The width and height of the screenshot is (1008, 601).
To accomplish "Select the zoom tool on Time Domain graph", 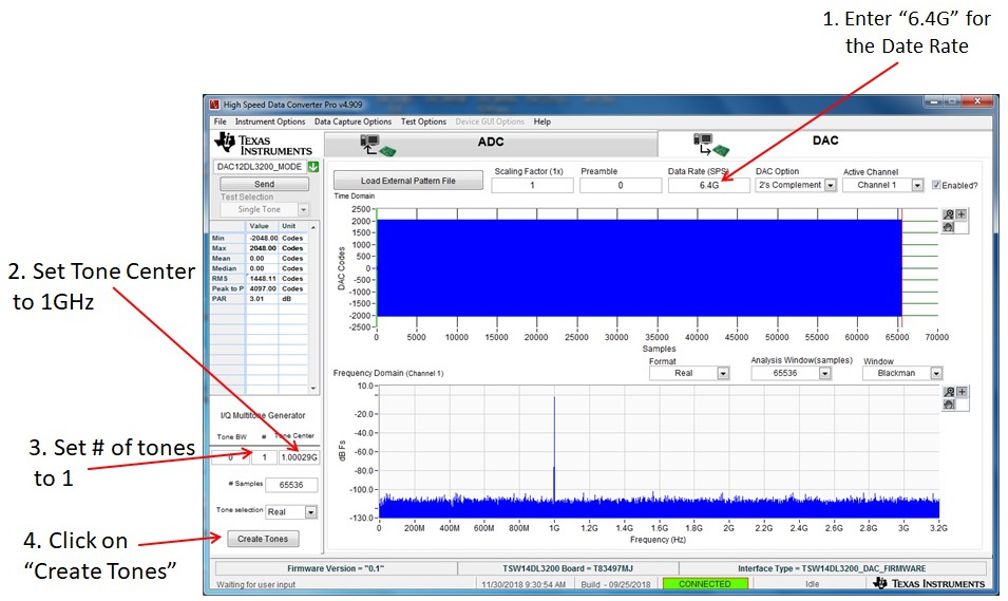I will (948, 214).
